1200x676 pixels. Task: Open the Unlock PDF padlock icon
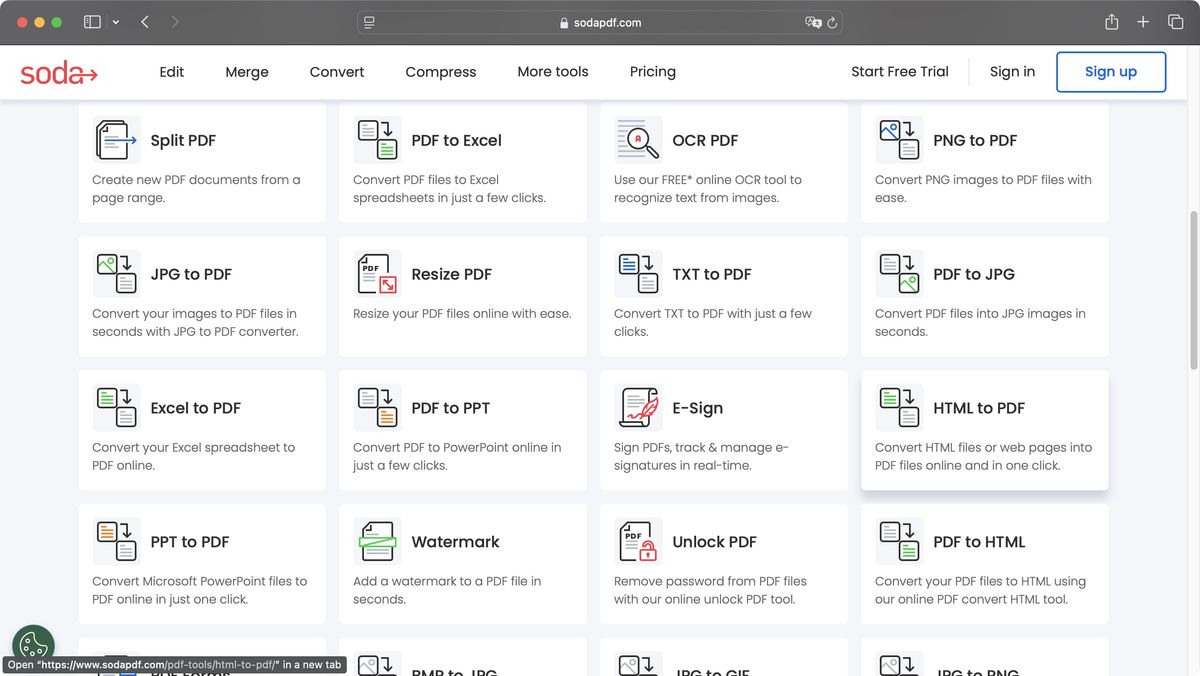(637, 541)
